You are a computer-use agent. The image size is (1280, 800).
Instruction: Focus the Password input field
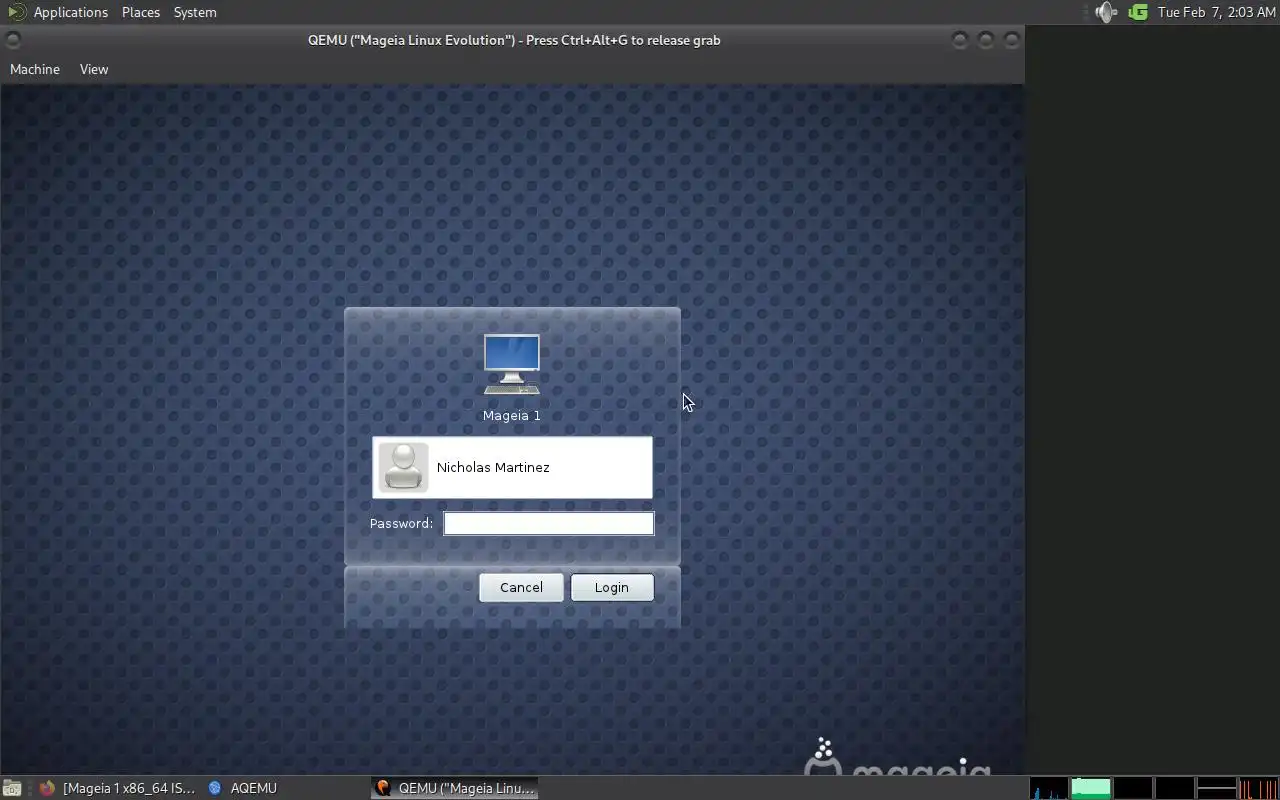point(549,523)
